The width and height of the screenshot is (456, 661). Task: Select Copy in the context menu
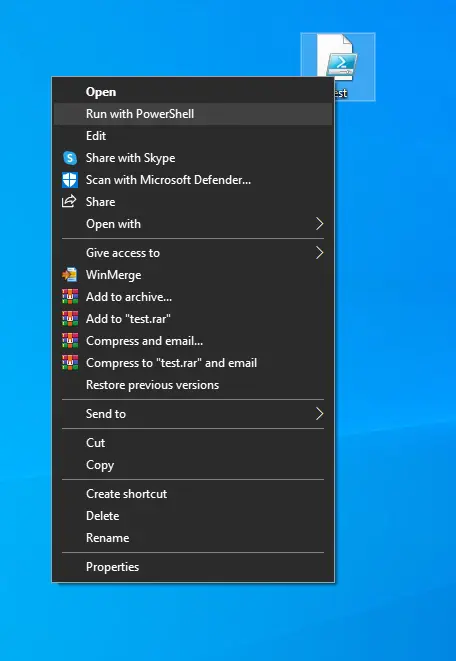(x=193, y=465)
